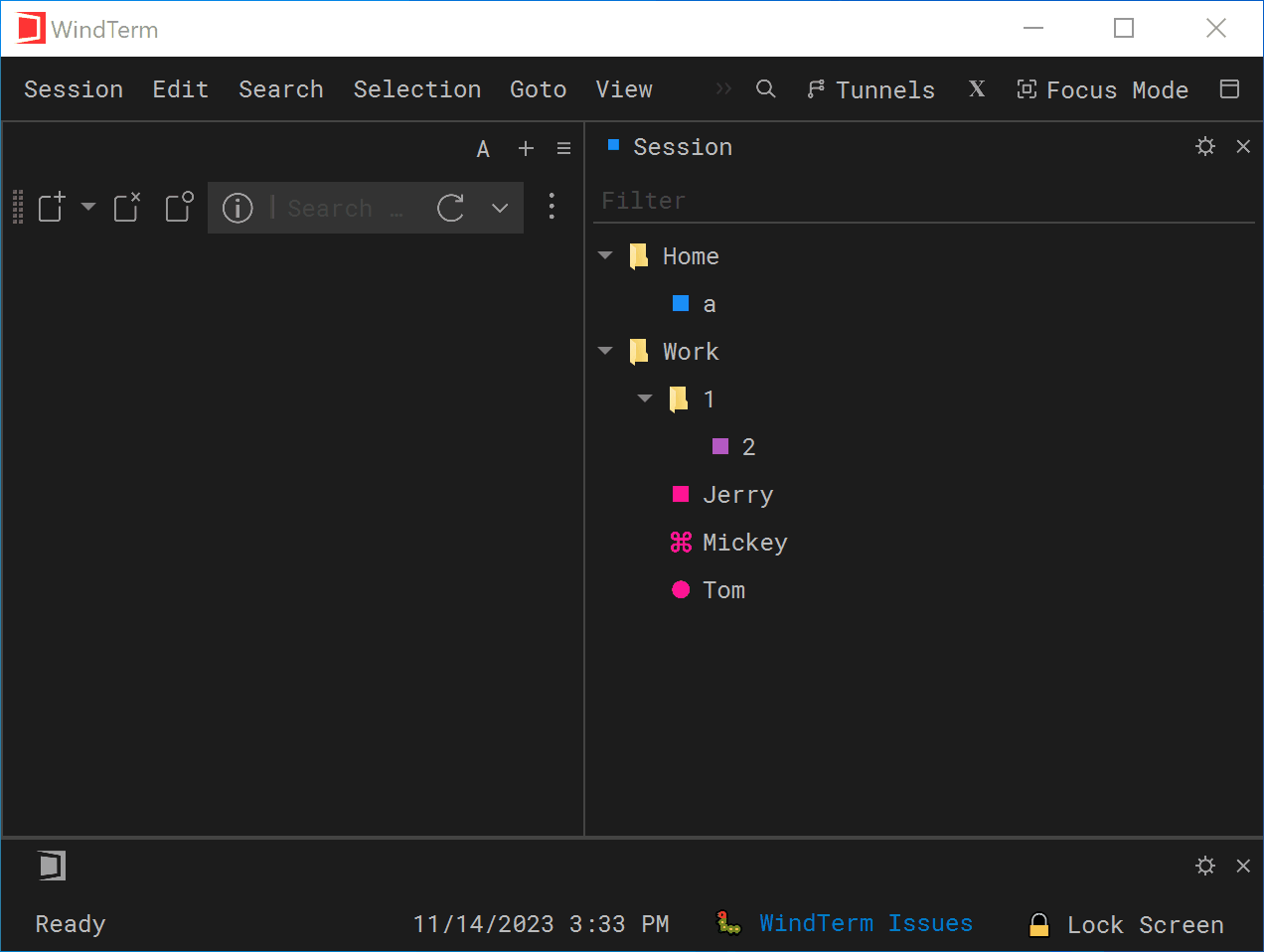Image resolution: width=1264 pixels, height=952 pixels.
Task: Open the vertical three-dot more options
Action: pyautogui.click(x=552, y=207)
